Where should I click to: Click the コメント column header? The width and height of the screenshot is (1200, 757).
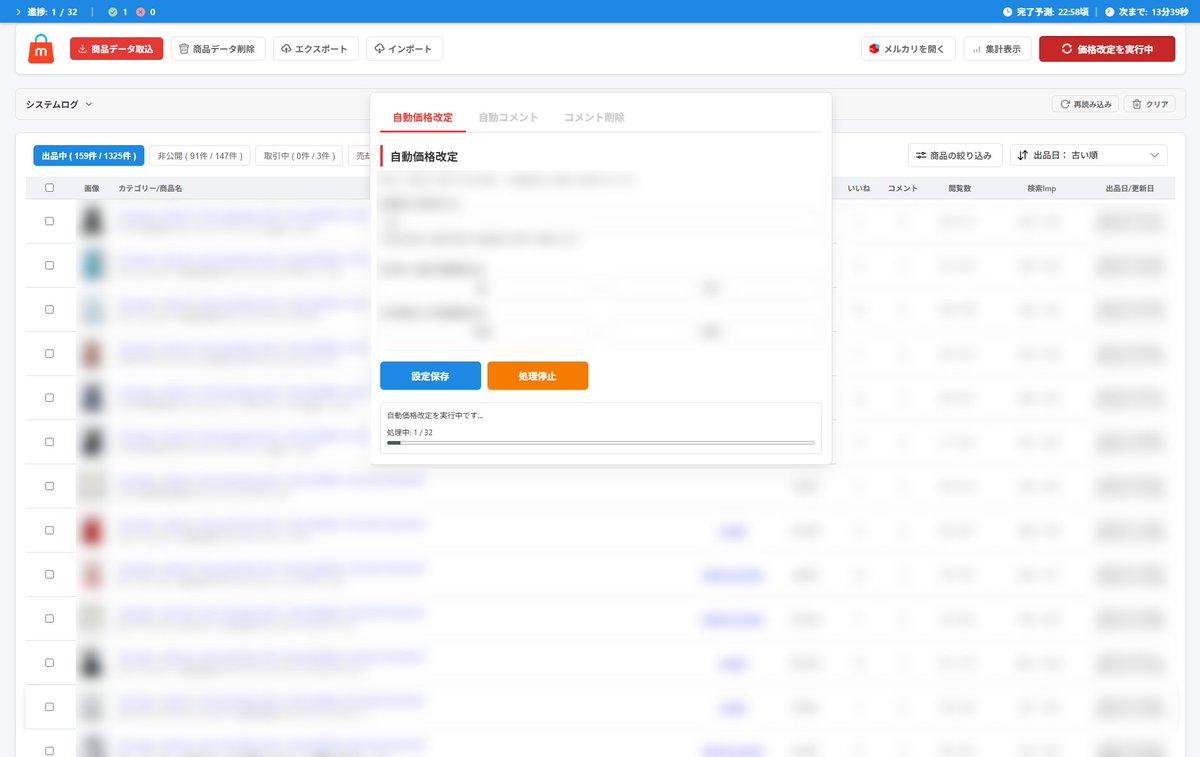[903, 188]
